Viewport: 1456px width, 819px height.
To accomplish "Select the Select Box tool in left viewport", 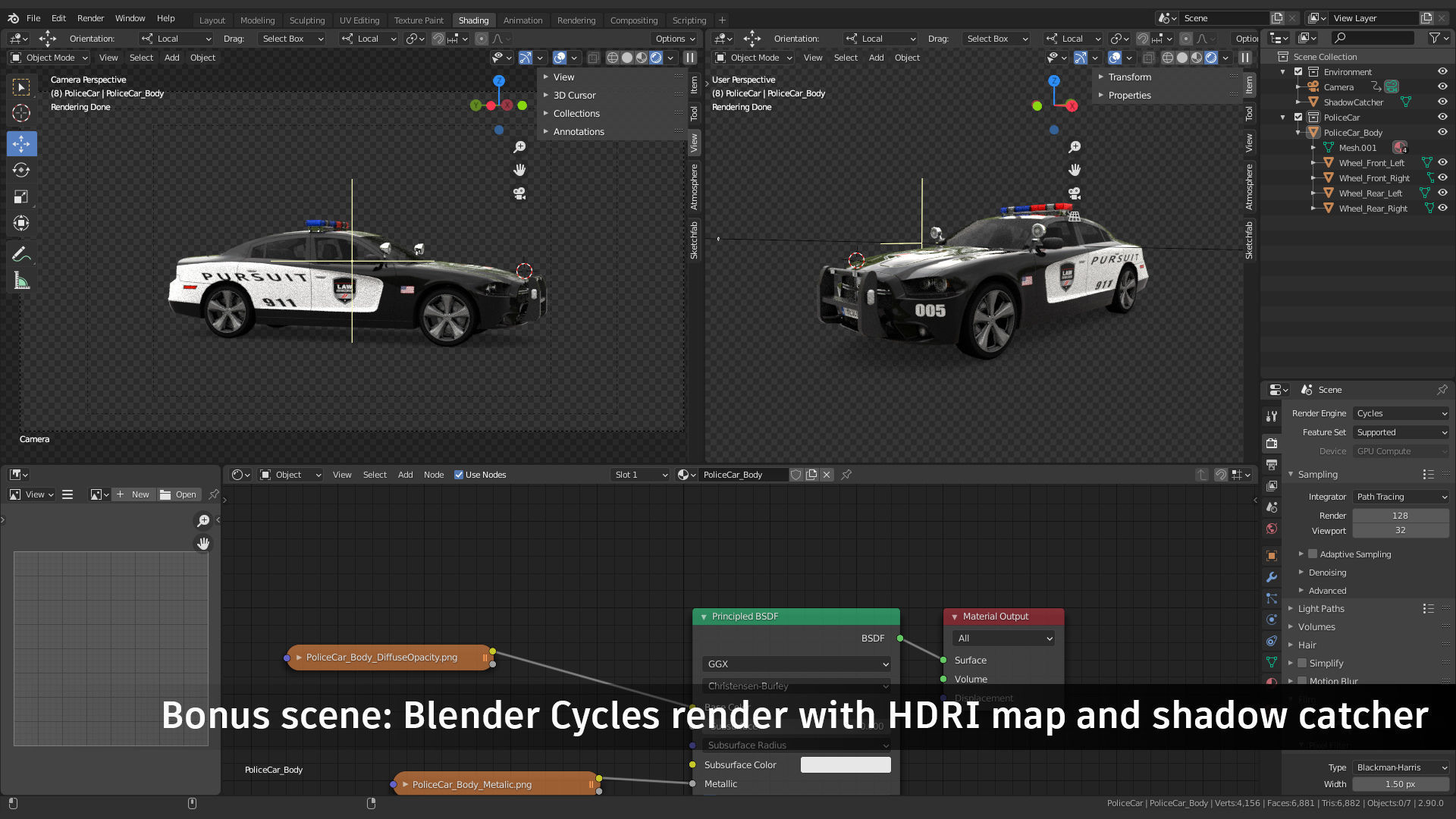I will 21,87.
